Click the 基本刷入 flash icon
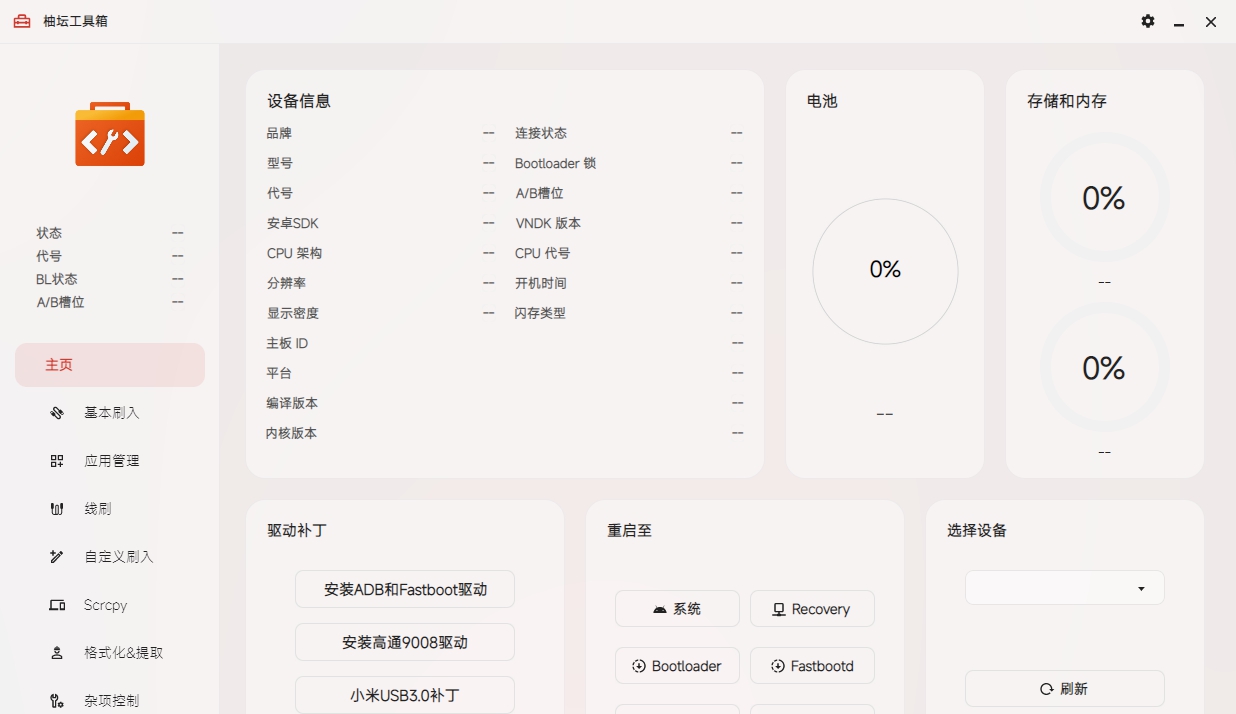1236x714 pixels. tap(57, 413)
